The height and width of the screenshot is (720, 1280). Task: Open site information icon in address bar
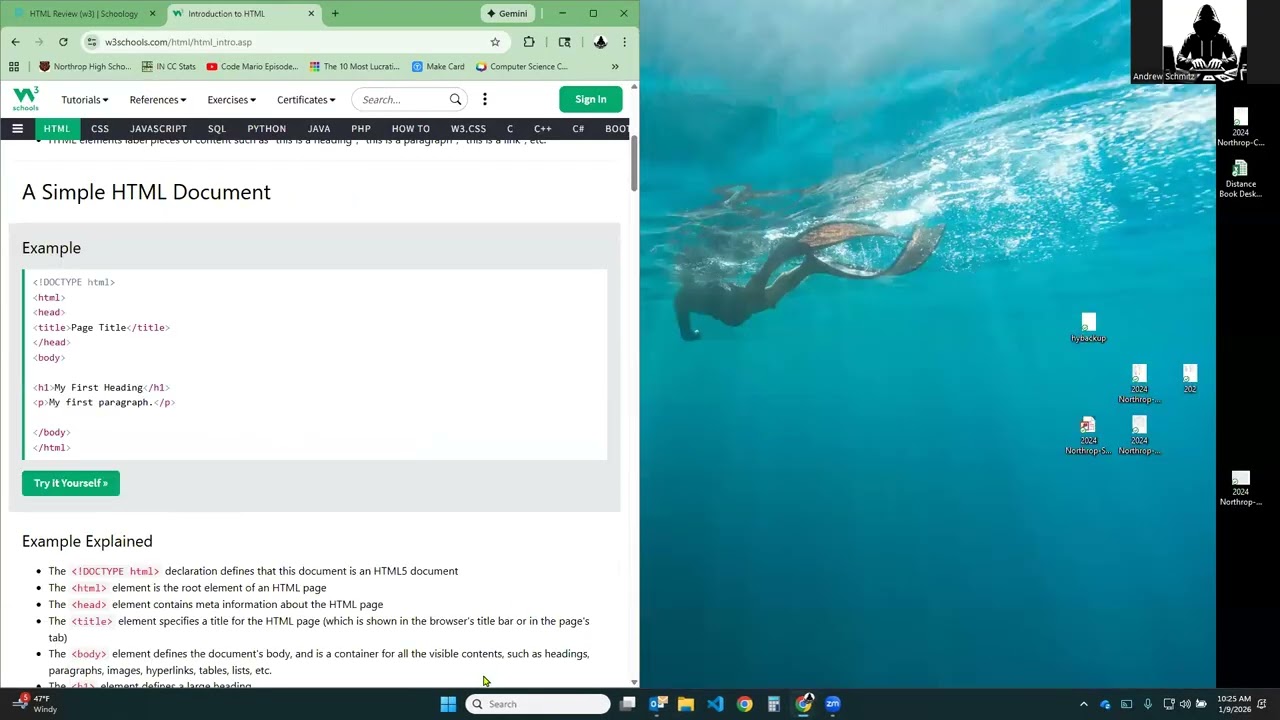click(x=92, y=42)
